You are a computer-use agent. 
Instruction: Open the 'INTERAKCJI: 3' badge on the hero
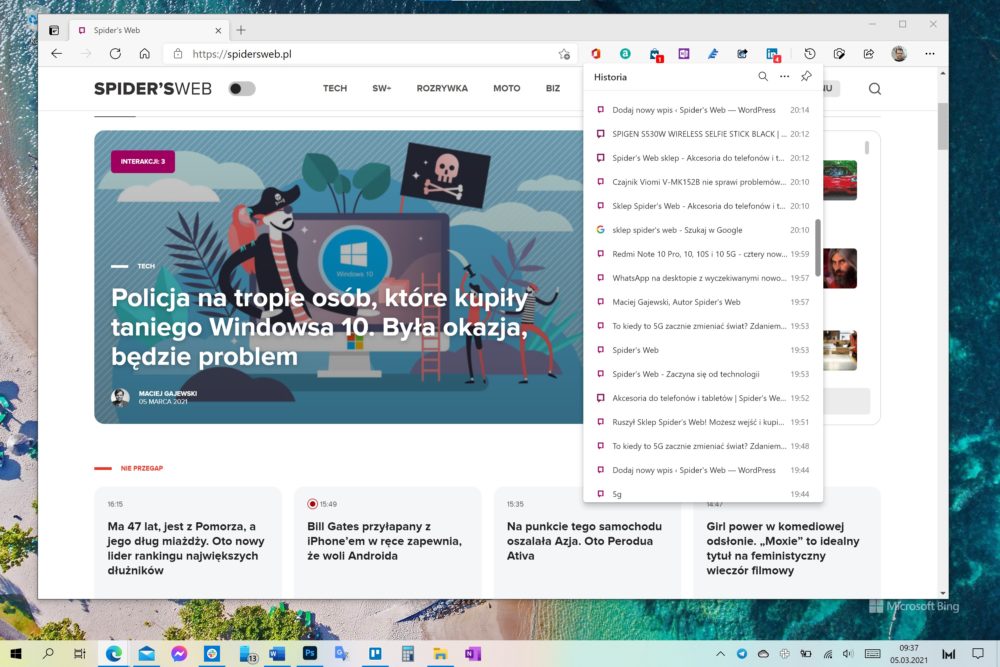click(143, 161)
